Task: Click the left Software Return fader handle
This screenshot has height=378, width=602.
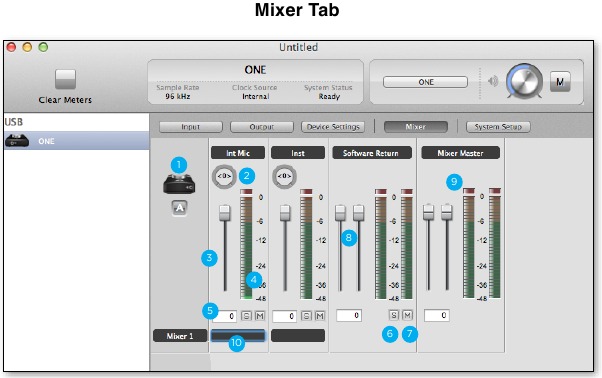Action: pyautogui.click(x=340, y=213)
